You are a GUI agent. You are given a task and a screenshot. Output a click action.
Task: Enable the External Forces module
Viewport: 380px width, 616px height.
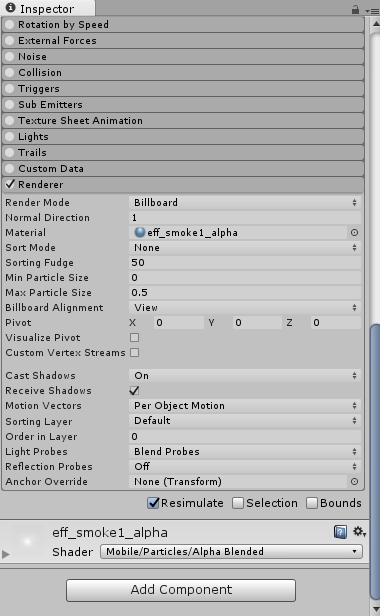coord(10,40)
